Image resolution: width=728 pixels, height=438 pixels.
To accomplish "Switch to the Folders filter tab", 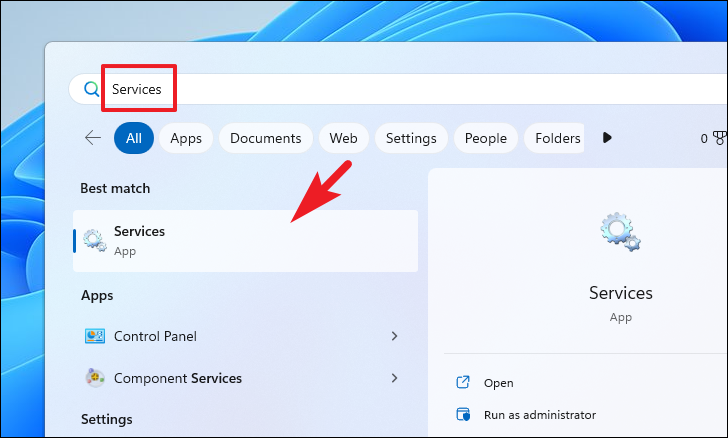I will [x=554, y=138].
